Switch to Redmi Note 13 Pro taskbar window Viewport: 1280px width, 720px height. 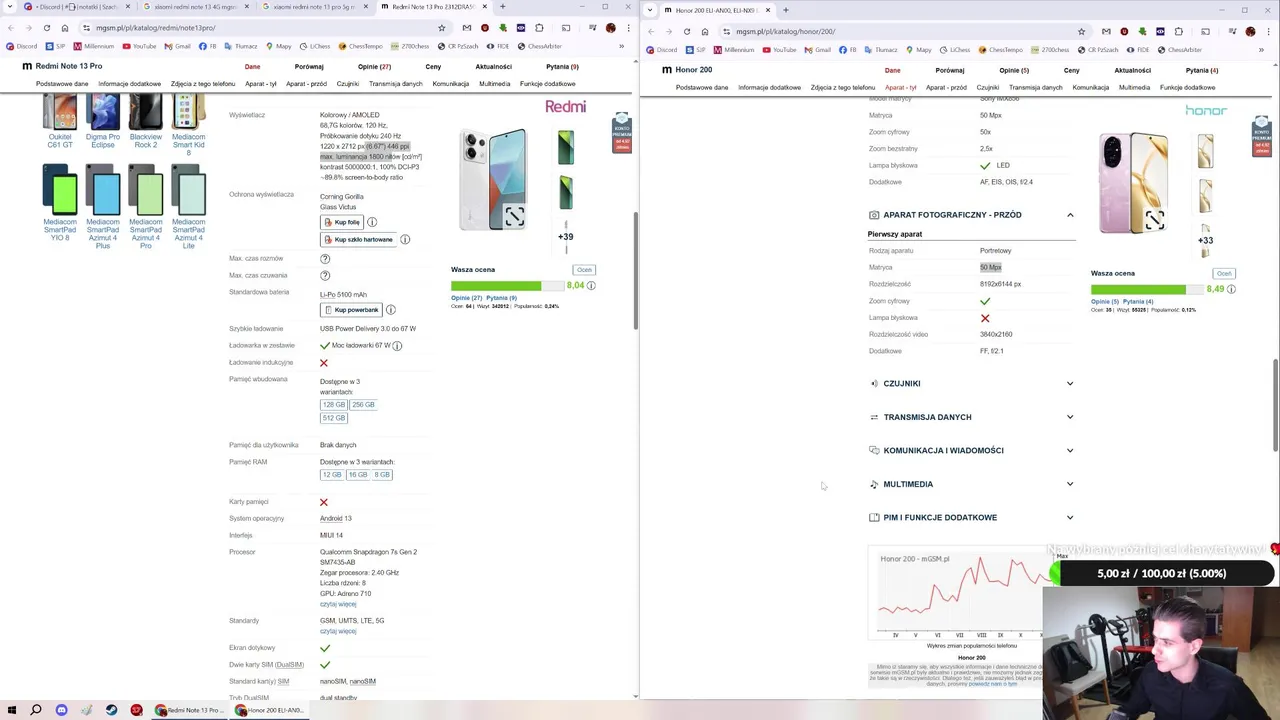point(188,710)
